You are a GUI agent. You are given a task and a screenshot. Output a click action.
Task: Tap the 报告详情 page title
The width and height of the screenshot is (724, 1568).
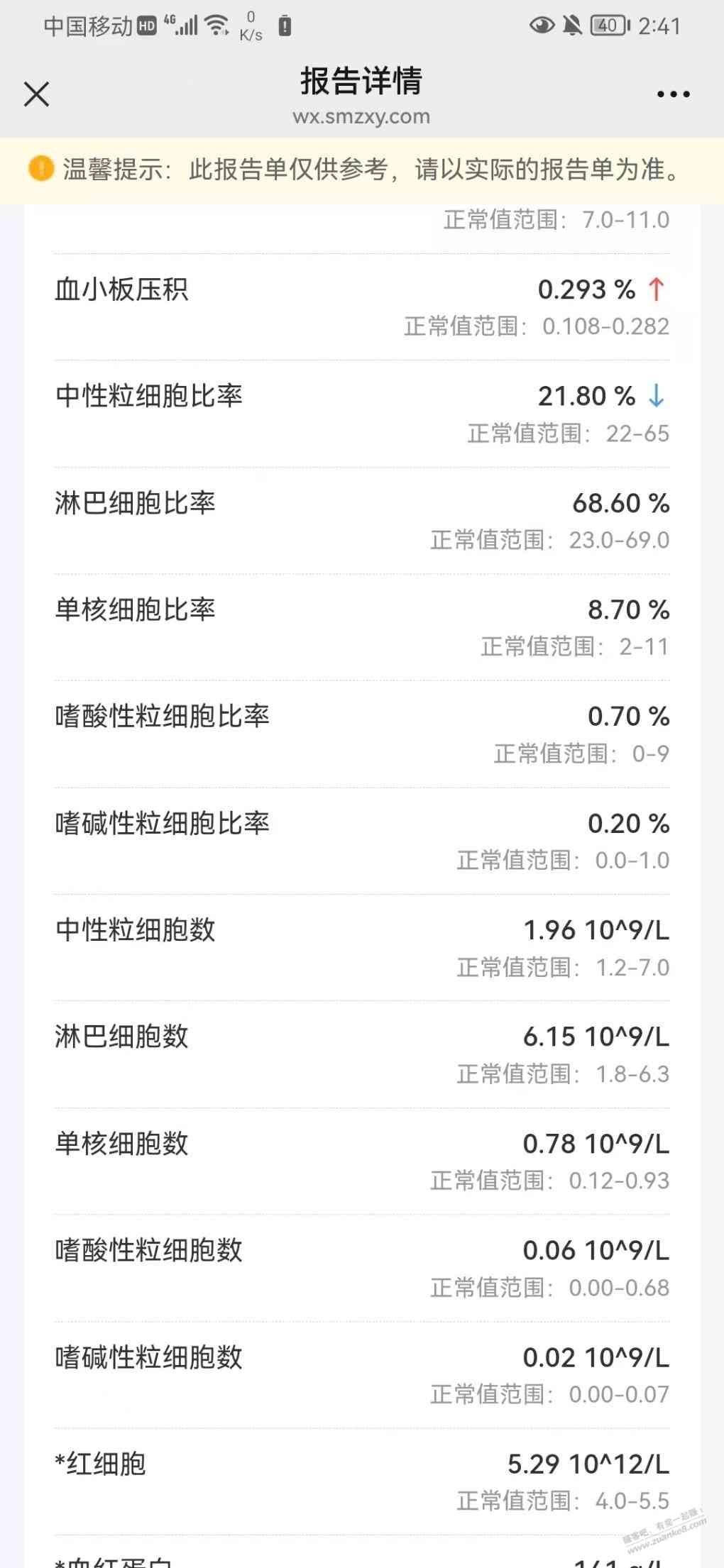click(x=361, y=80)
